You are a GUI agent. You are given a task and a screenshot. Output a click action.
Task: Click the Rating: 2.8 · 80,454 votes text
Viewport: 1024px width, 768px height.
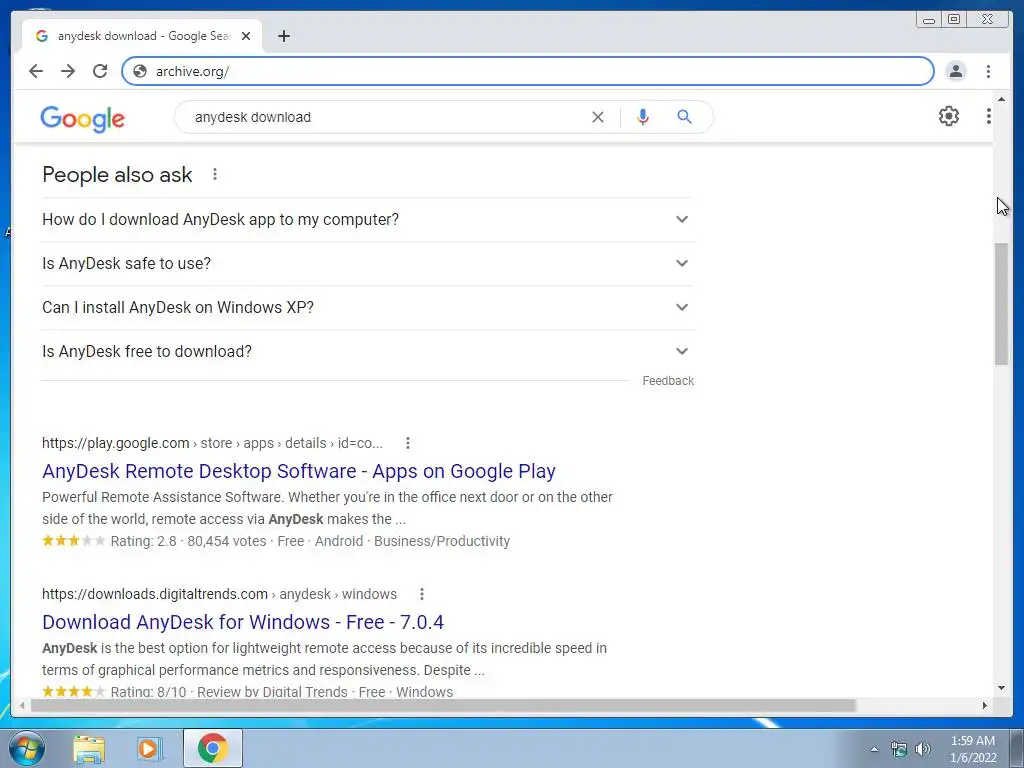tap(188, 541)
